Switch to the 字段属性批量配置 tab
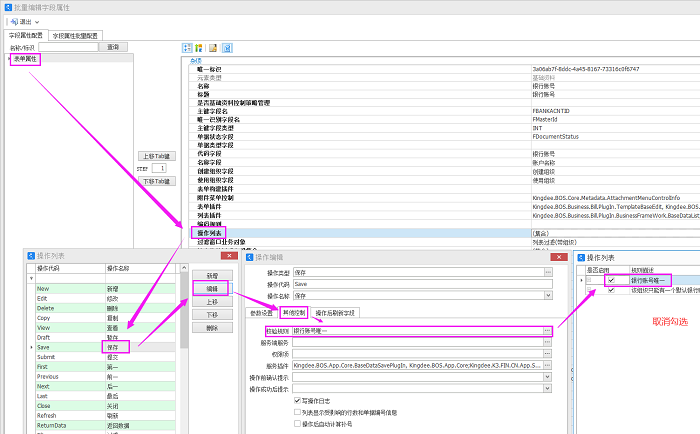Screen dimensions: 700x434 click(77, 34)
